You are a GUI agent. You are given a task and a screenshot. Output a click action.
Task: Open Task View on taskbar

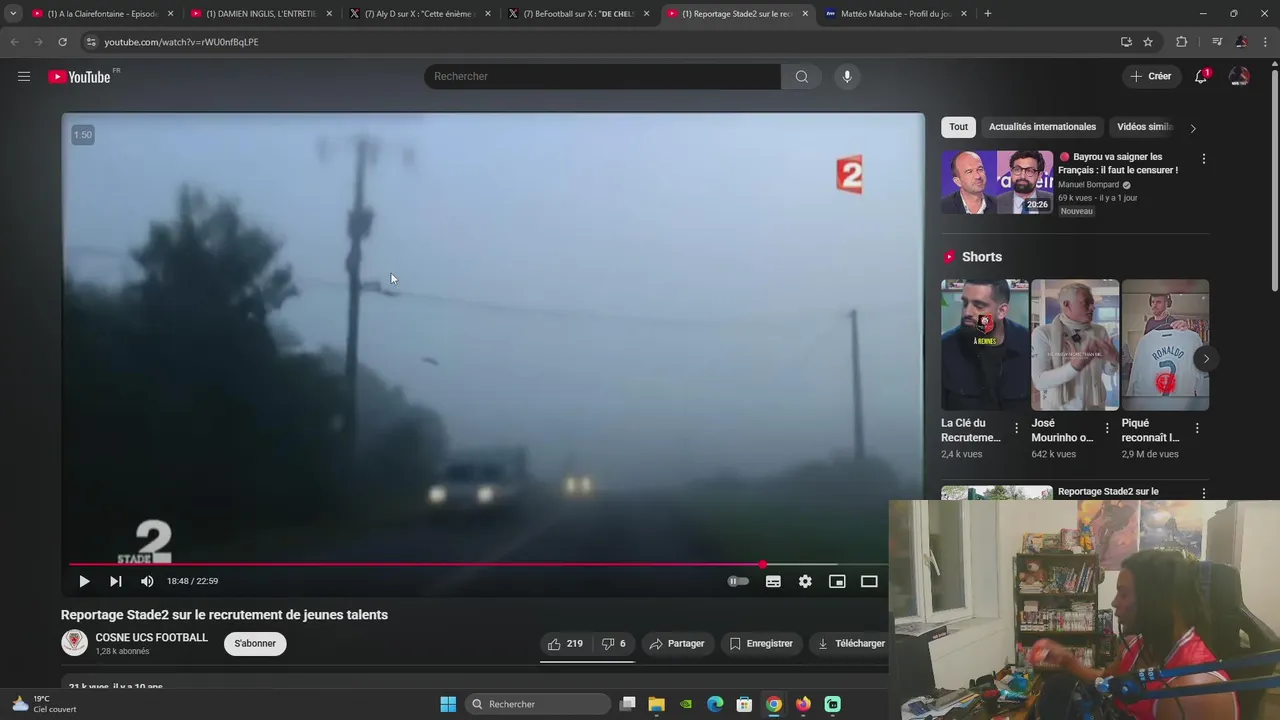[x=627, y=704]
